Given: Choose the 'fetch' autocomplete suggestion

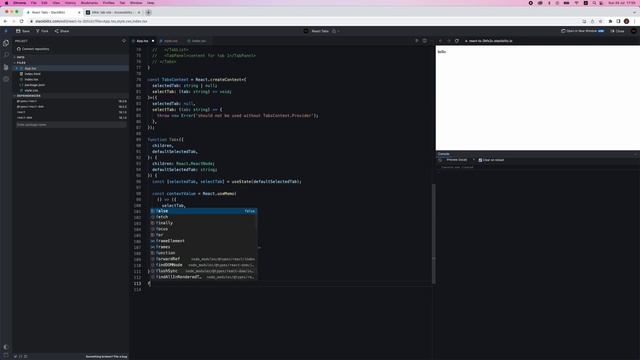Looking at the screenshot, I should [203, 217].
